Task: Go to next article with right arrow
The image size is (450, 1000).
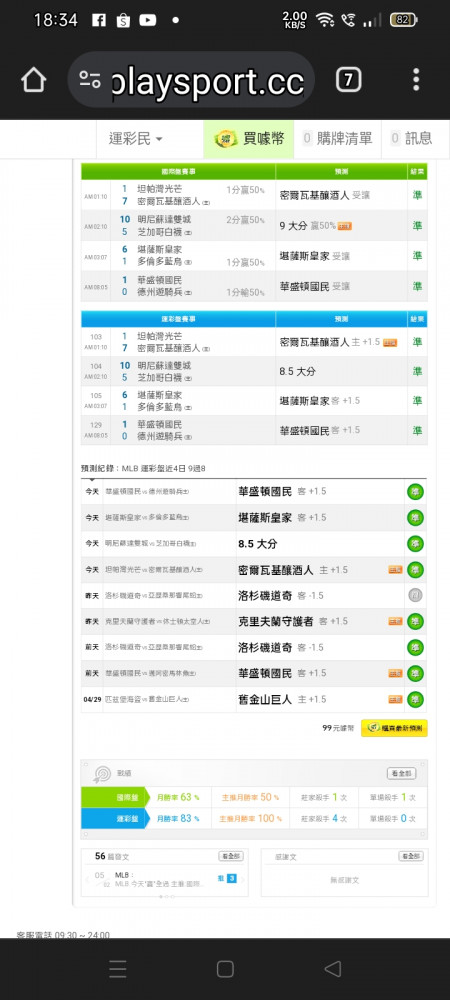Action: pos(243,880)
